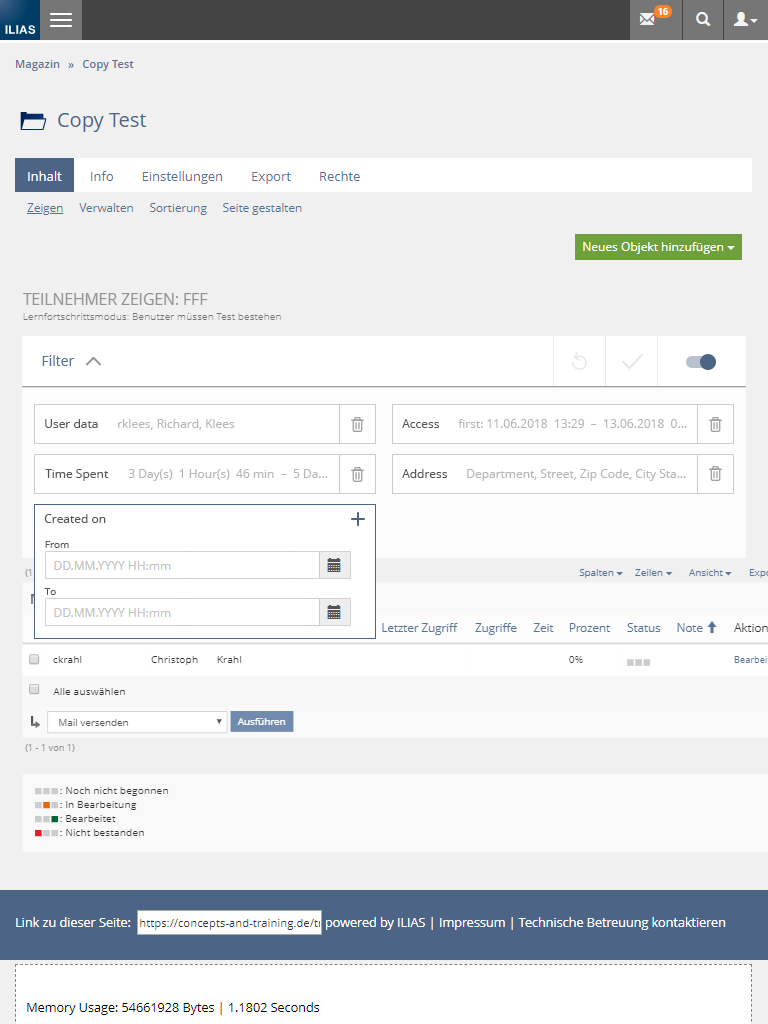Follow the Impressum footer link
Viewport: 768px width, 1024px height.
pos(472,922)
